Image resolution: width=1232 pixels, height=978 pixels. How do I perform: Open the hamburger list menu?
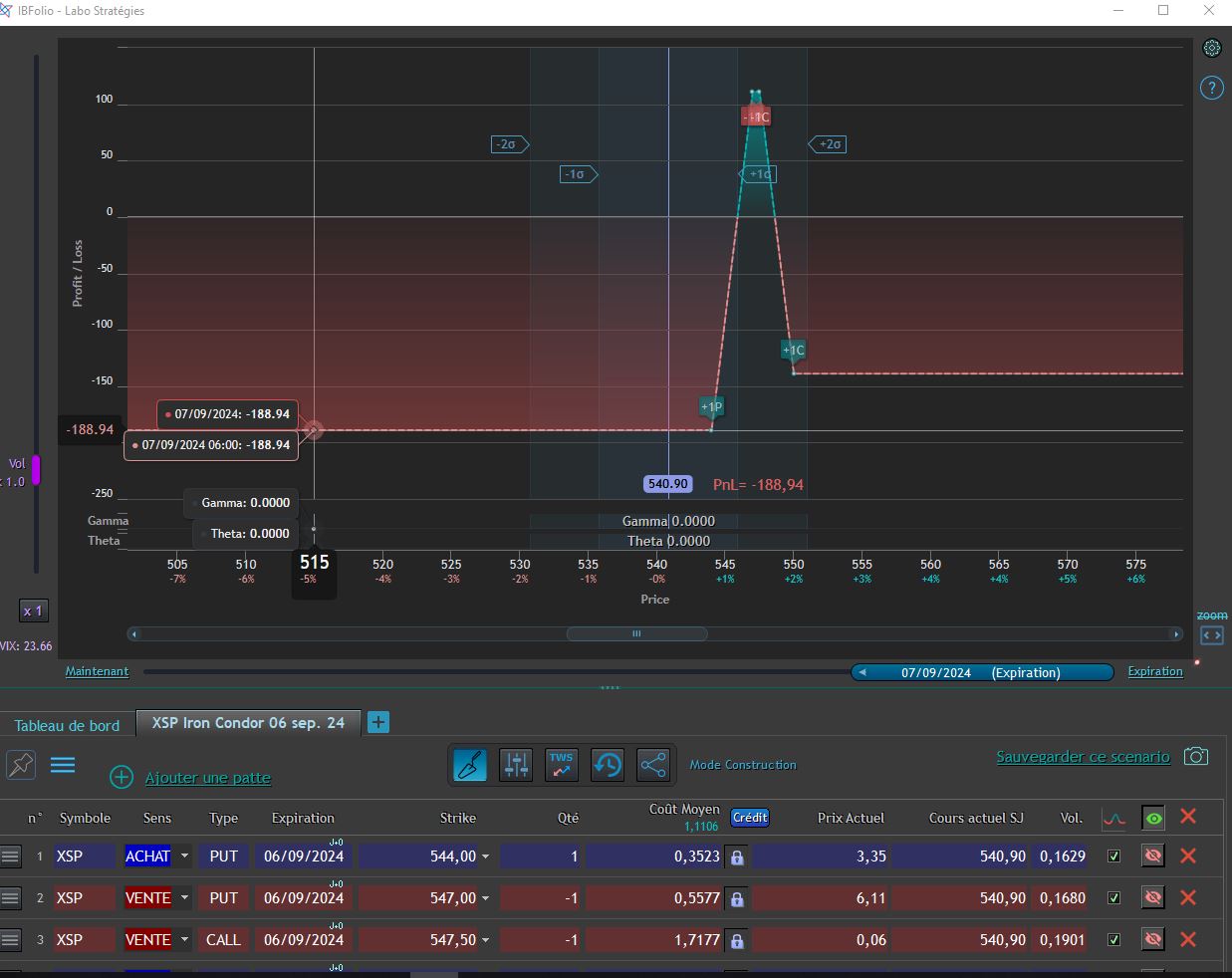click(x=63, y=765)
